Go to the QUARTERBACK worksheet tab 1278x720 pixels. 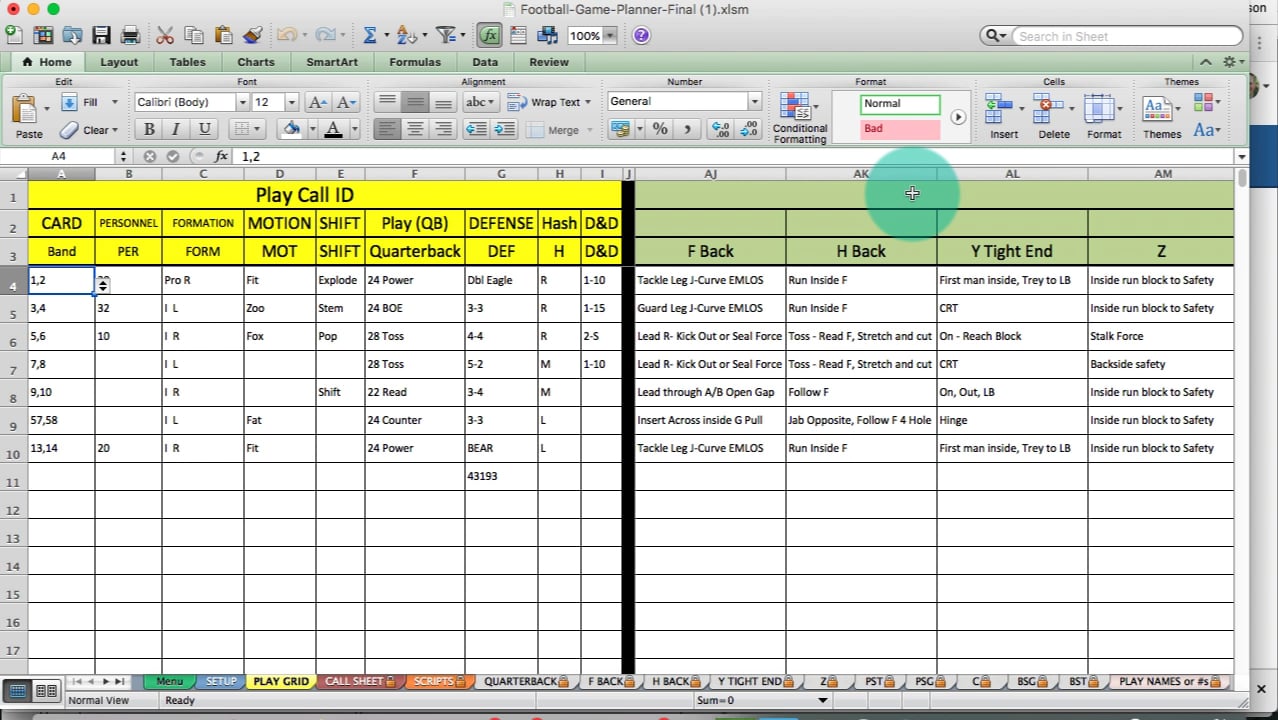coord(526,682)
